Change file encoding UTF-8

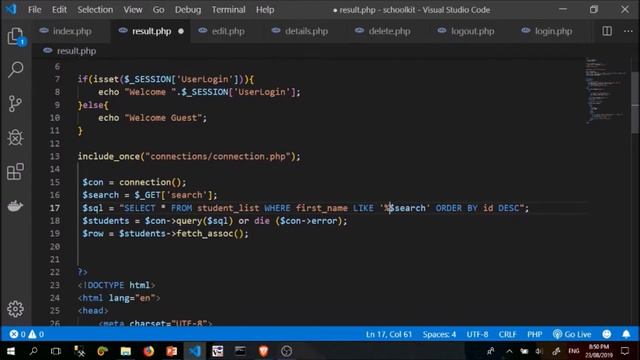pos(477,334)
